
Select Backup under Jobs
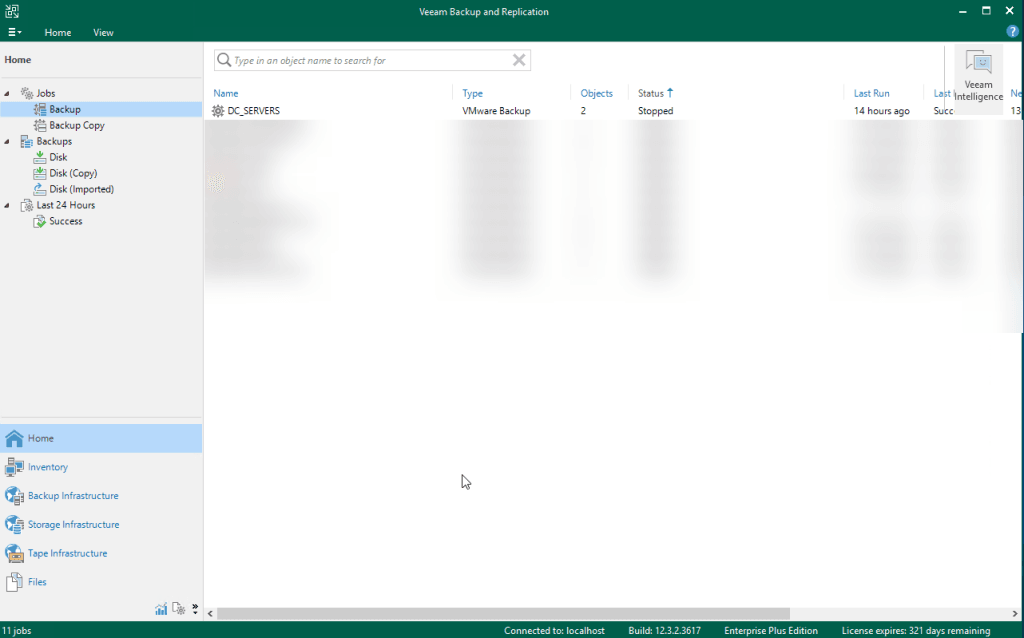pyautogui.click(x=65, y=109)
